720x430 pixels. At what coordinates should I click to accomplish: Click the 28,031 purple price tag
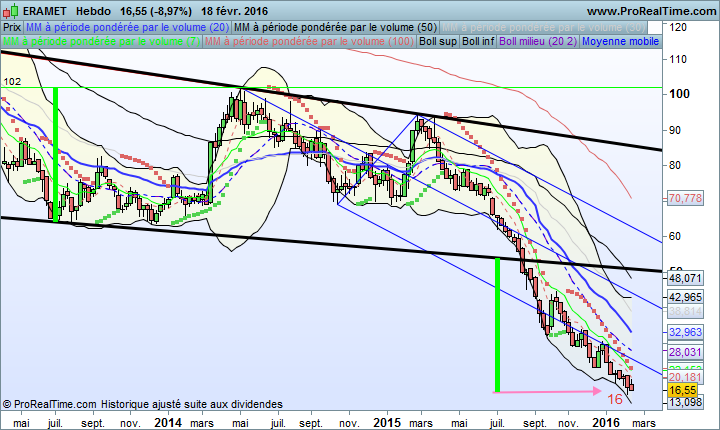pyautogui.click(x=685, y=352)
